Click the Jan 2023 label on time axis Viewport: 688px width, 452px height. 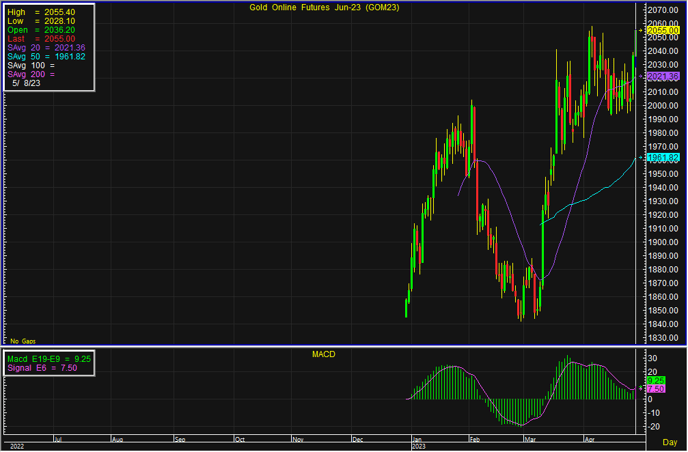pos(418,441)
